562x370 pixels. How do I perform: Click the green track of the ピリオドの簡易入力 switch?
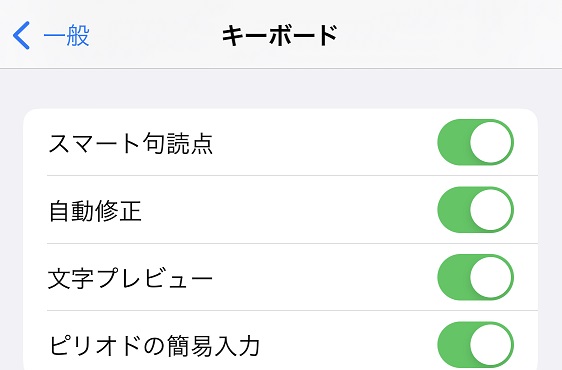tap(453, 345)
